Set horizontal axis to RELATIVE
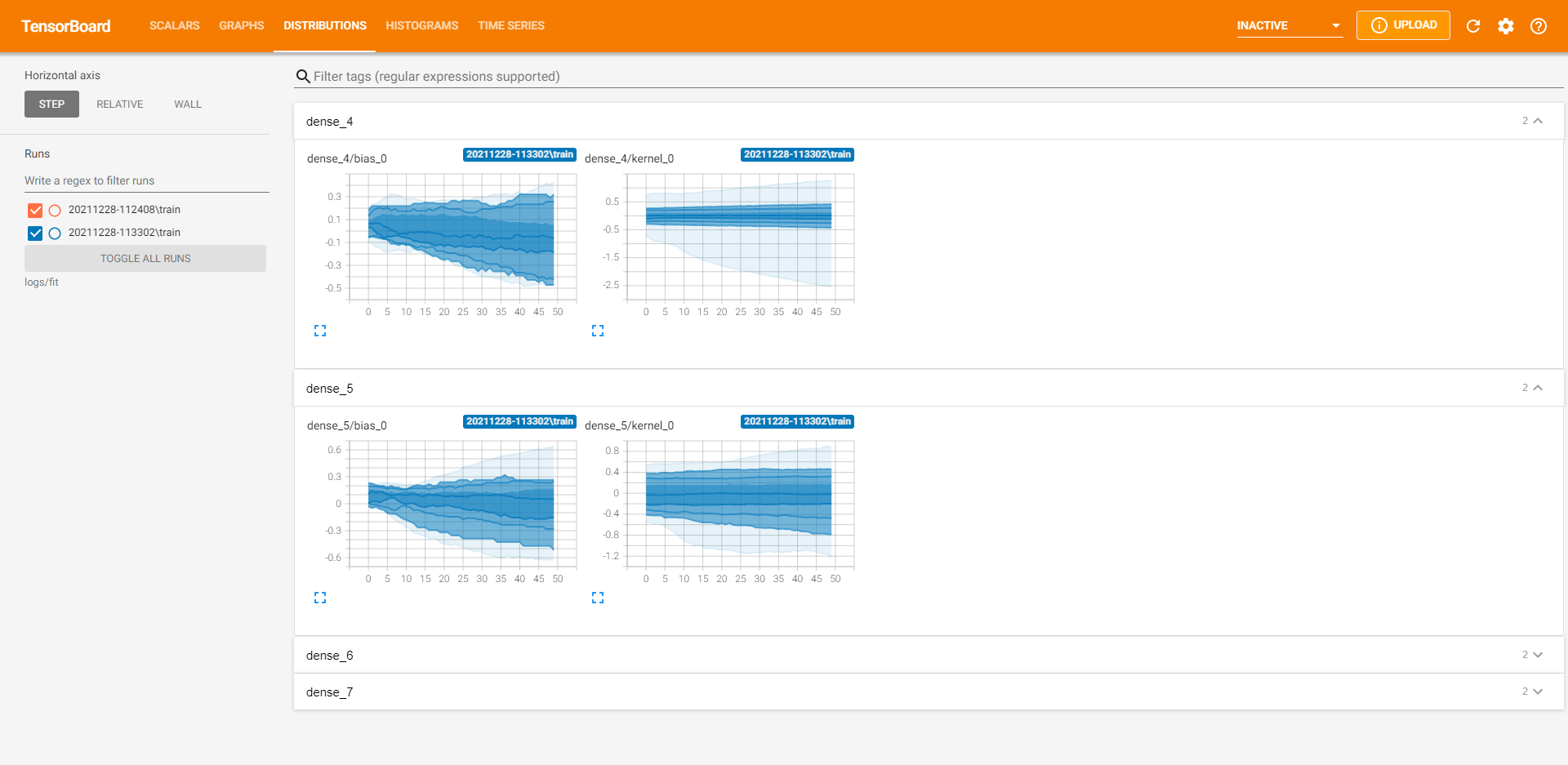 120,105
